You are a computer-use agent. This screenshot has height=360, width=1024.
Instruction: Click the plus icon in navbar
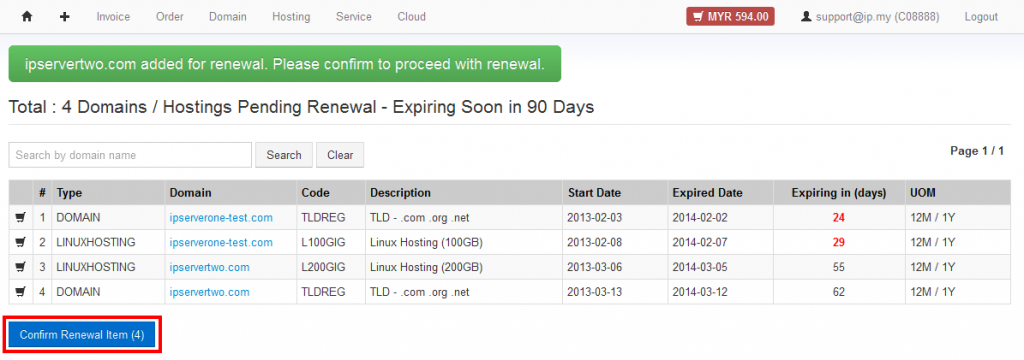pyautogui.click(x=64, y=17)
